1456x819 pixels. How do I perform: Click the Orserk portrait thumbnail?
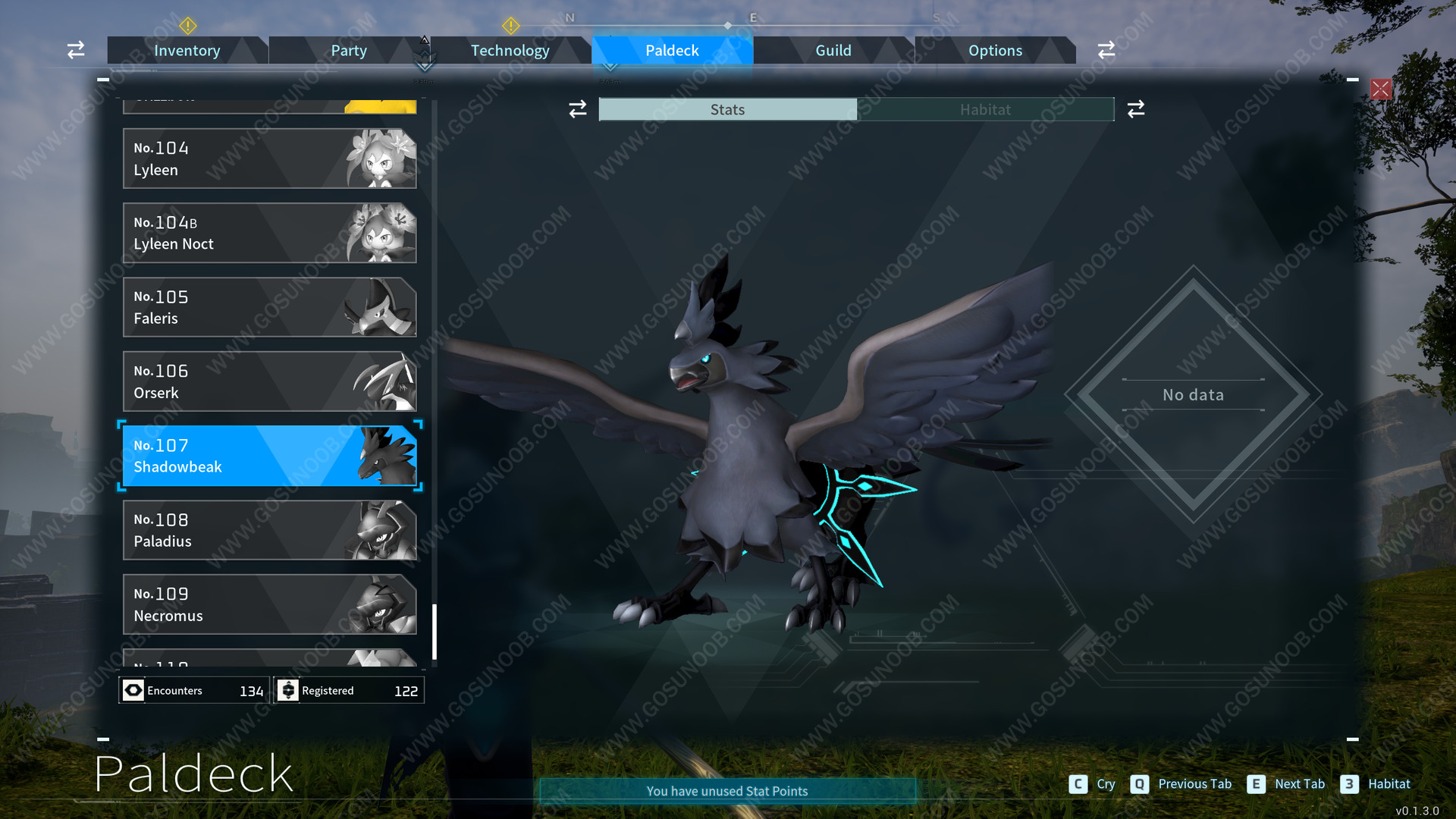pyautogui.click(x=384, y=381)
